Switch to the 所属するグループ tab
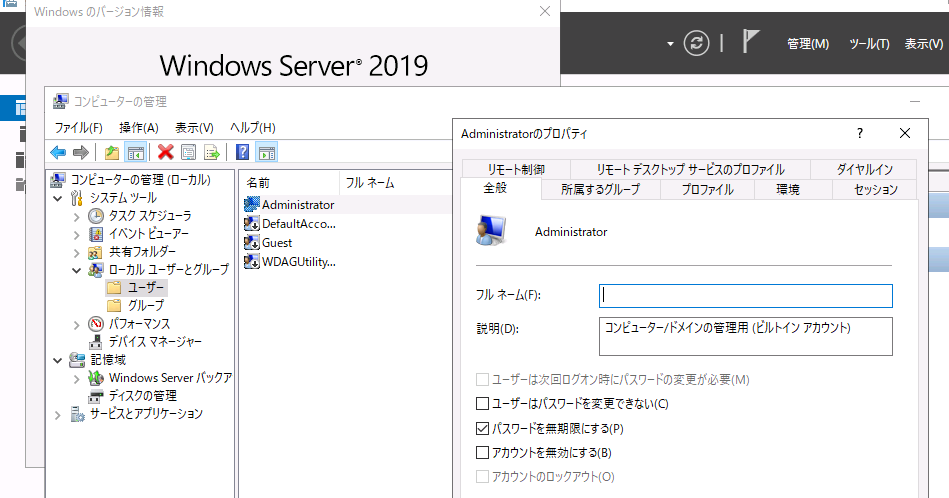Viewport: 949px width, 498px height. [x=600, y=189]
